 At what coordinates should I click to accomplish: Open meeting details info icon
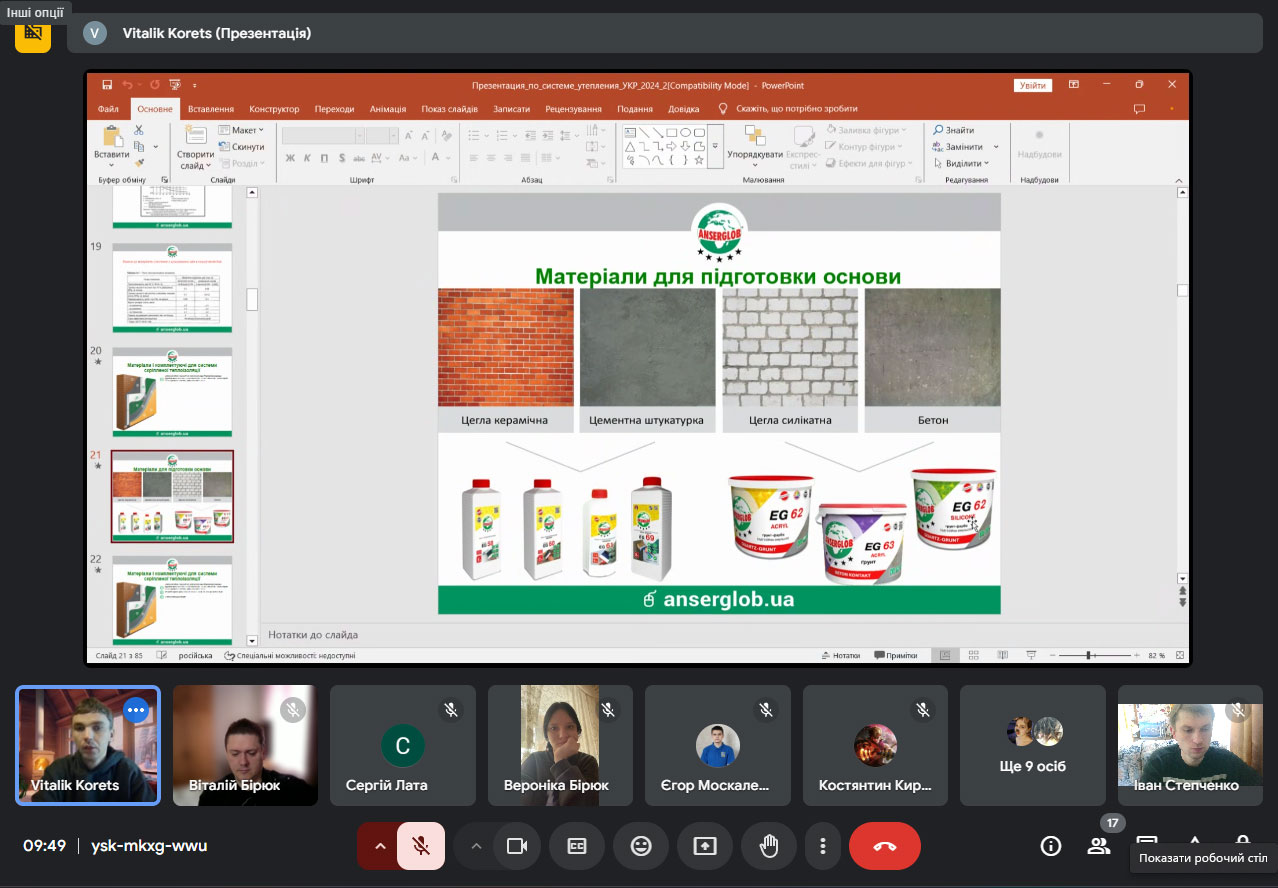coord(1050,846)
